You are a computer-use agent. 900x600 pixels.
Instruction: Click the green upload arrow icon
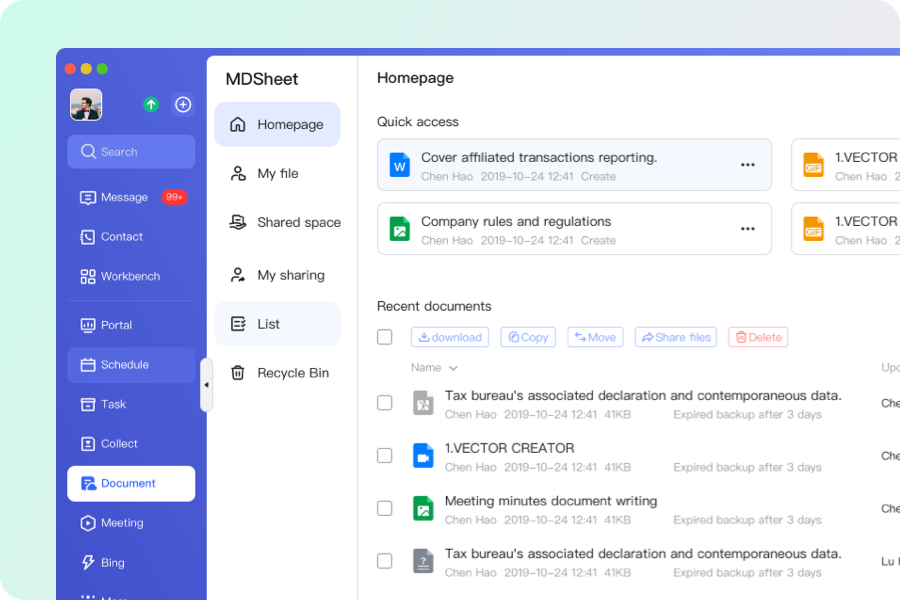pyautogui.click(x=151, y=104)
